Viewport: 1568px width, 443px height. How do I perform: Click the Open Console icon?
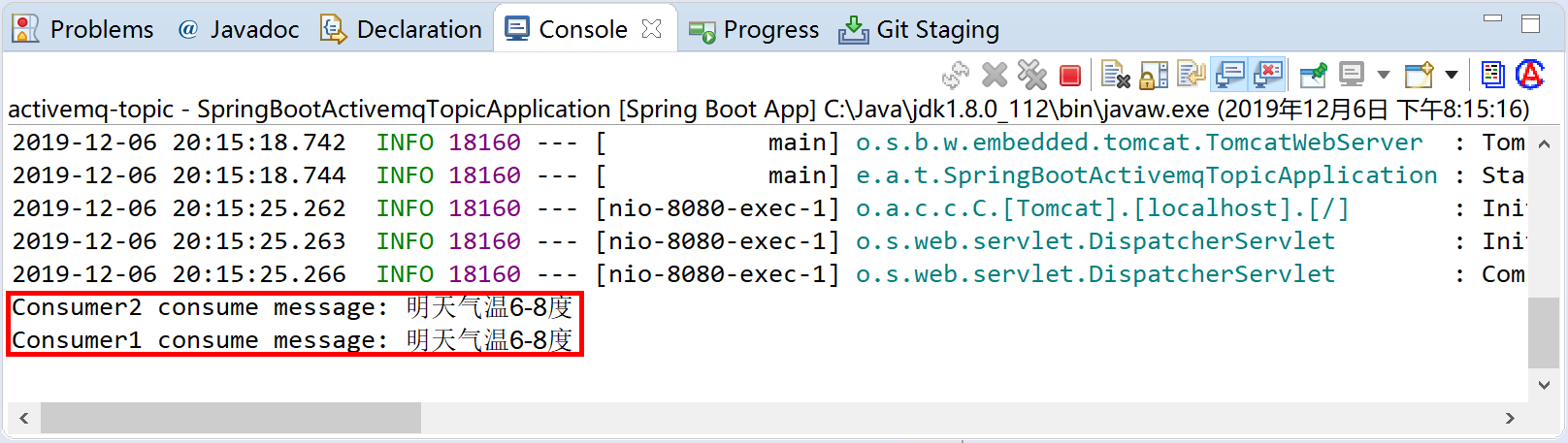click(1420, 76)
